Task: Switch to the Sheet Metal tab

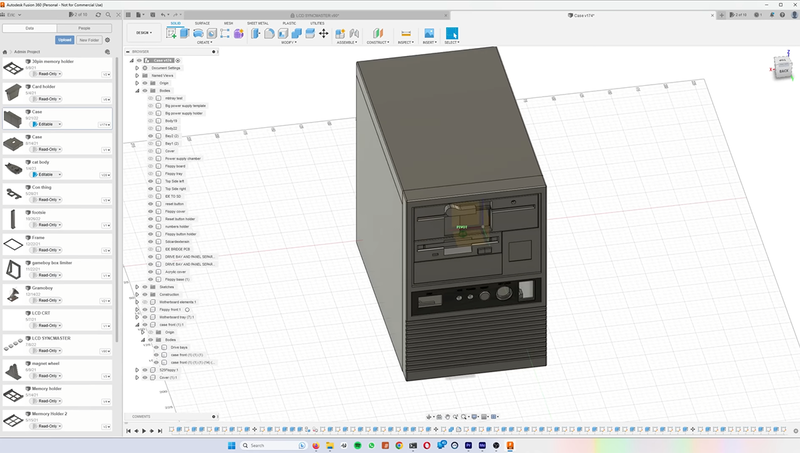Action: 257,22
